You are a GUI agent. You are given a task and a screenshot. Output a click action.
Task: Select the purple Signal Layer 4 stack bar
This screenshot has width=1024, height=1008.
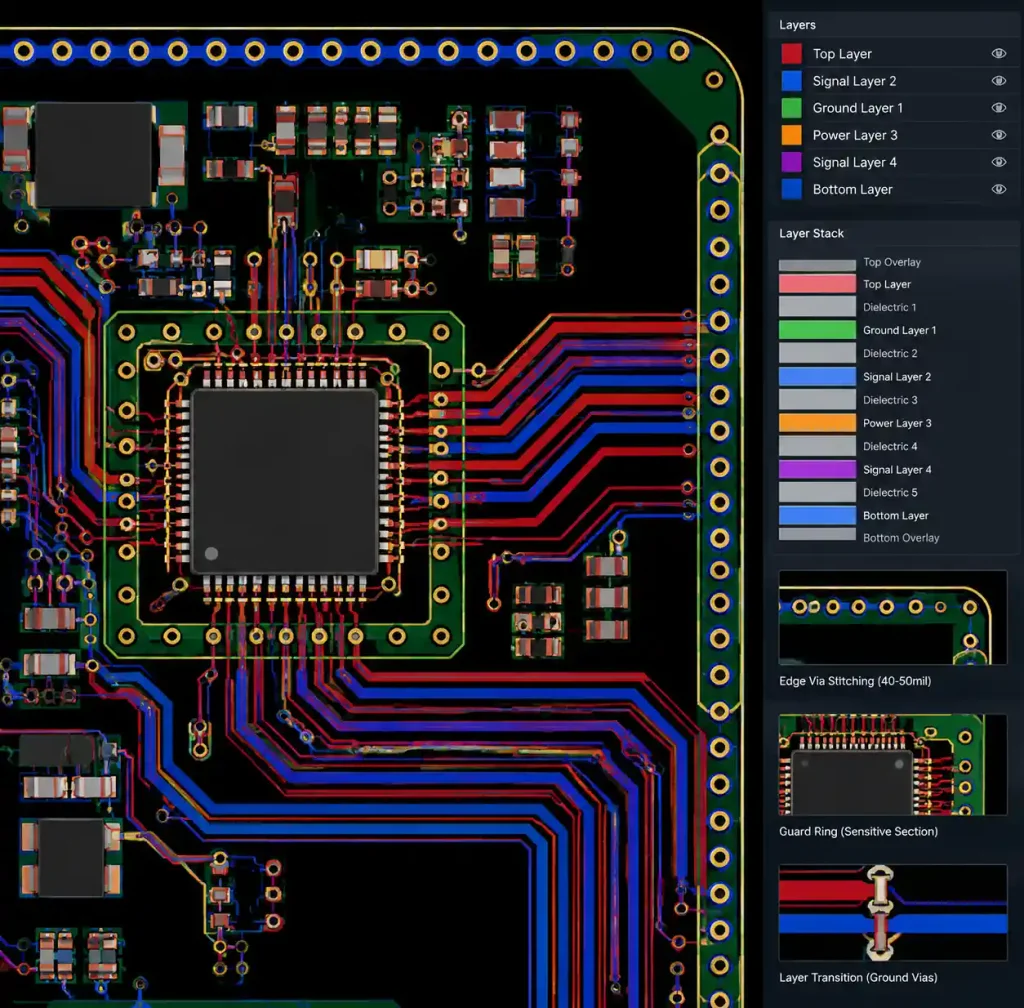pyautogui.click(x=817, y=469)
